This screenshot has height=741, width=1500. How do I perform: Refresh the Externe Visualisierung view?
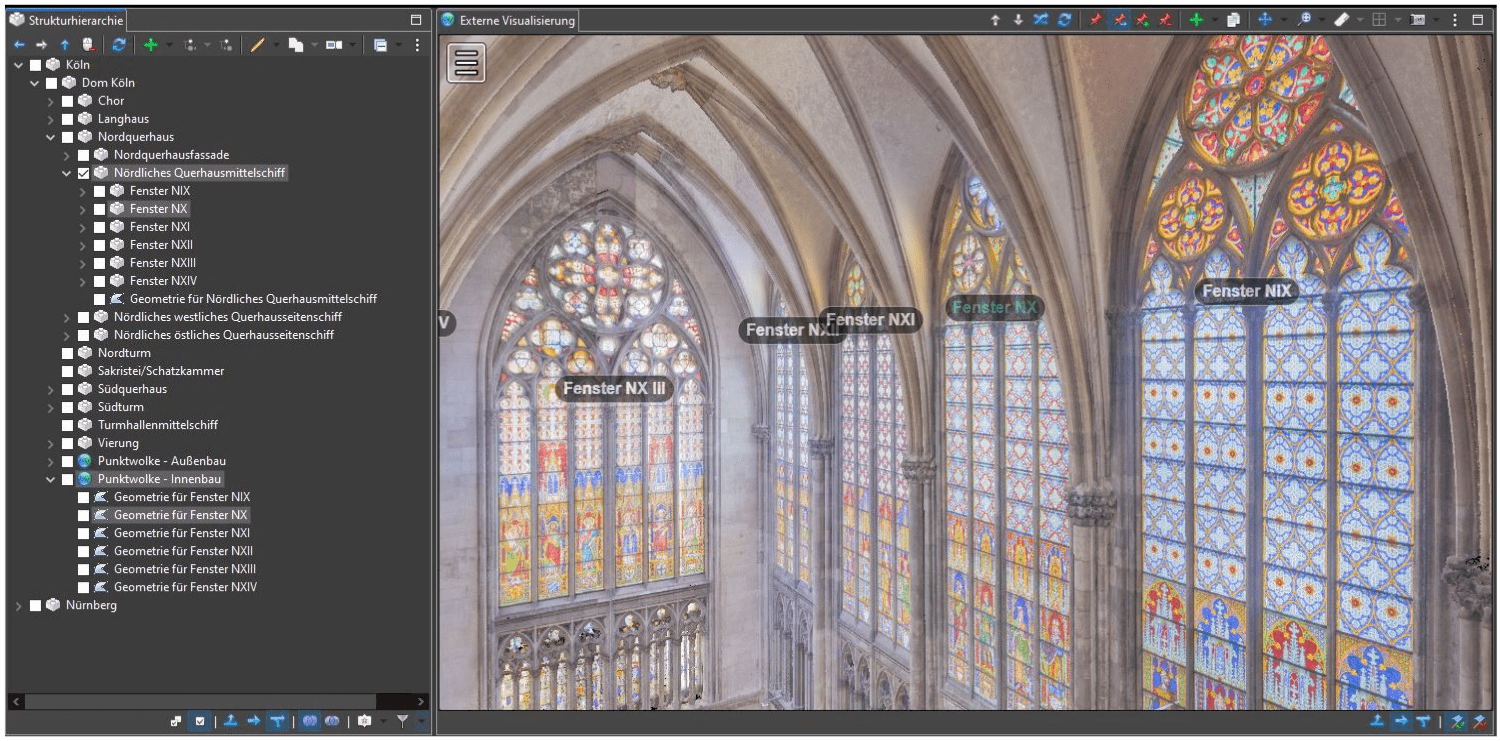[1065, 20]
